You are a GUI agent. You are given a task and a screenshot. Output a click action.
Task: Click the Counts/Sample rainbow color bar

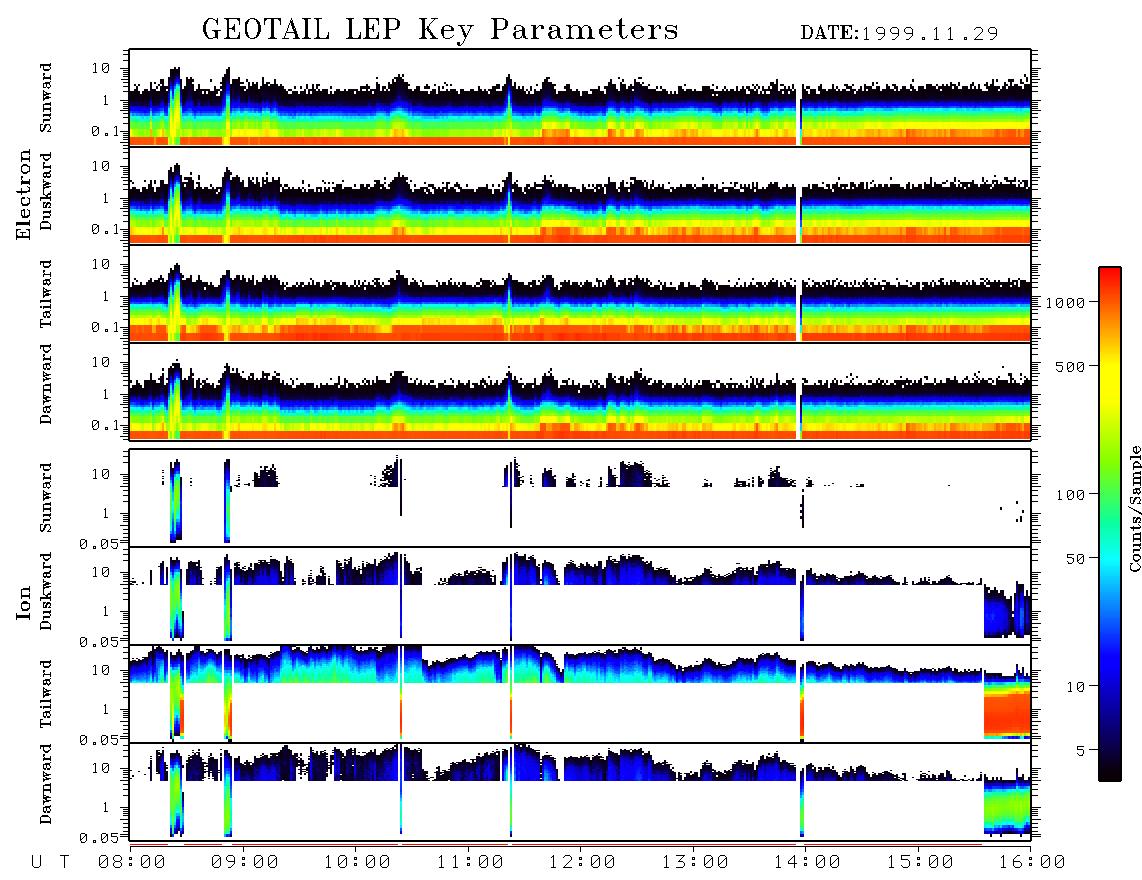pyautogui.click(x=1109, y=524)
